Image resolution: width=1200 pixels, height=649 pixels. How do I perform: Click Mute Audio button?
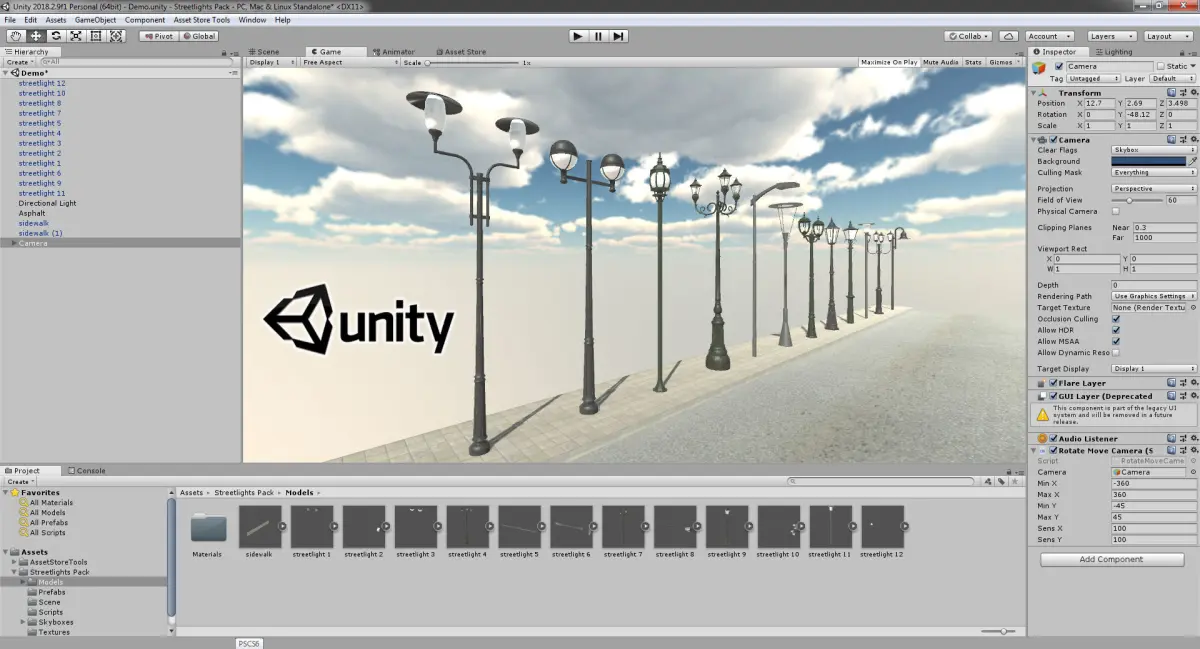tap(941, 62)
